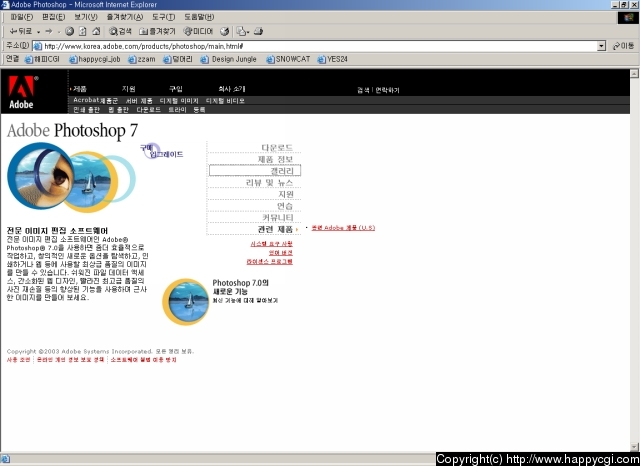Open the highlighted 갤러리 menu item
This screenshot has height=466, width=640.
tap(255, 171)
